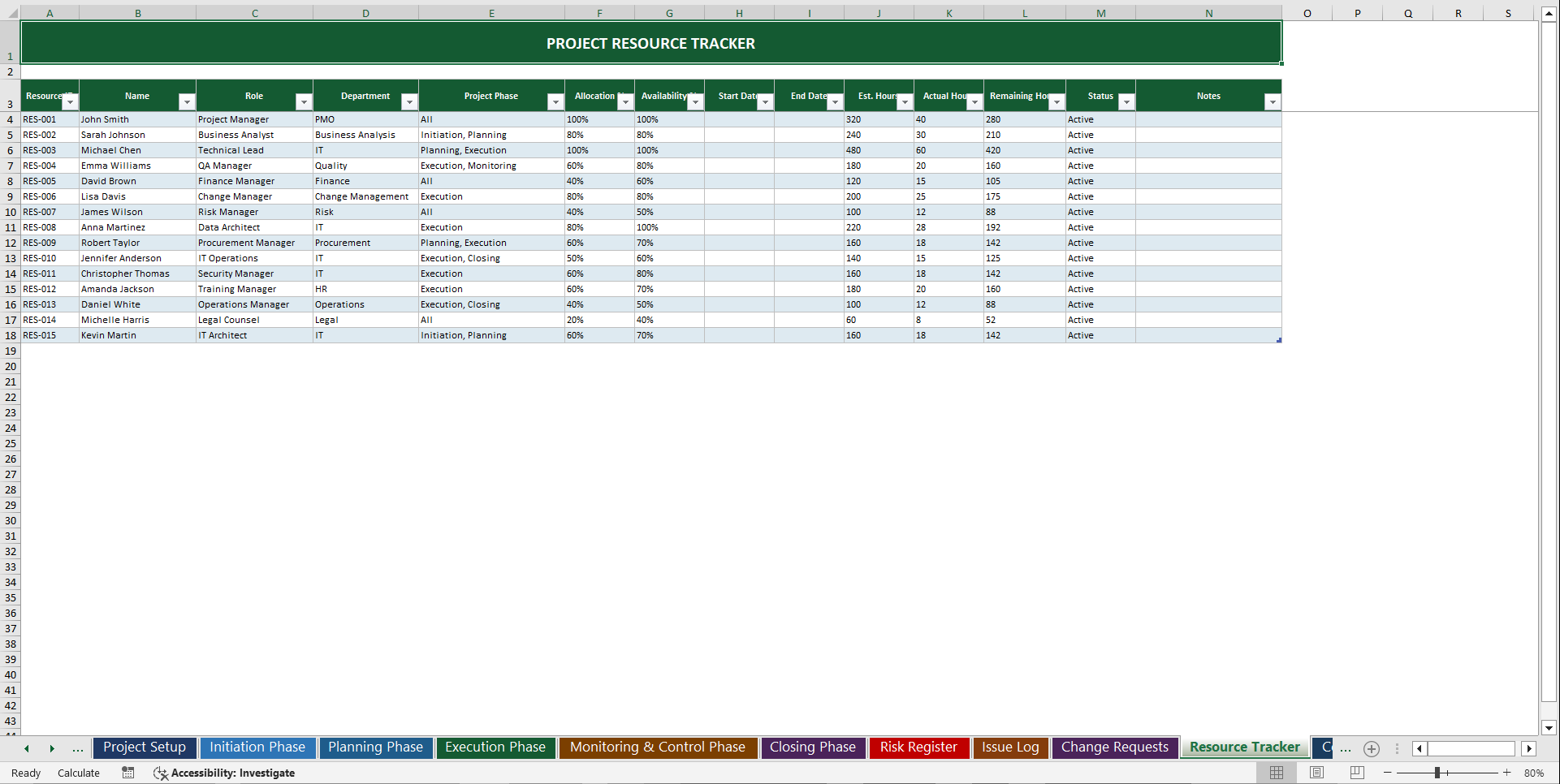Select the Procurement Manager role cell
Screen dimensions: 1560x784
coord(254,243)
